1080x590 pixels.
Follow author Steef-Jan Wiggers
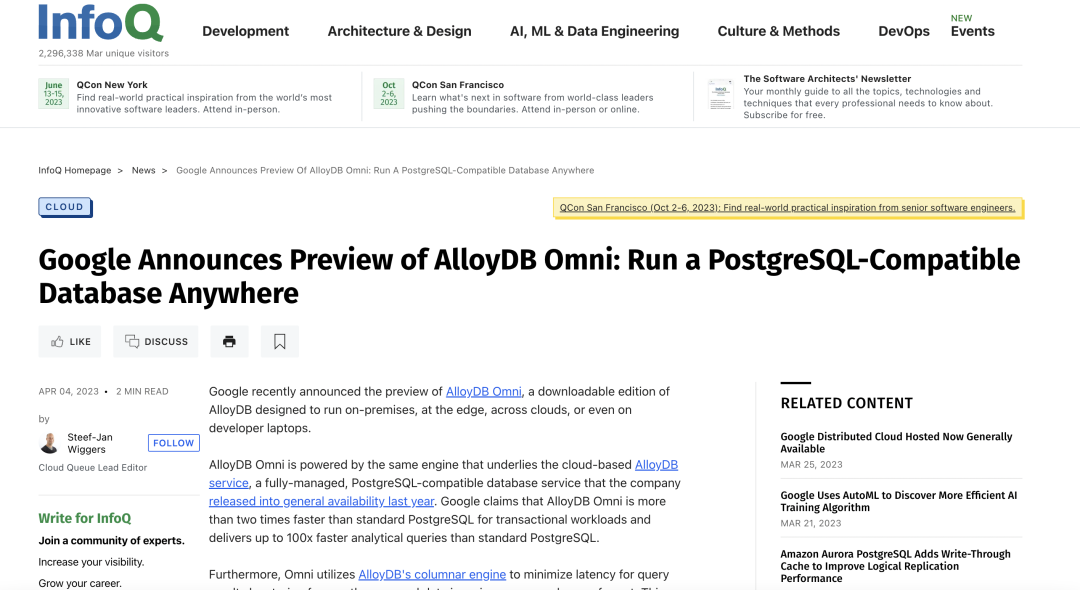pyautogui.click(x=174, y=443)
